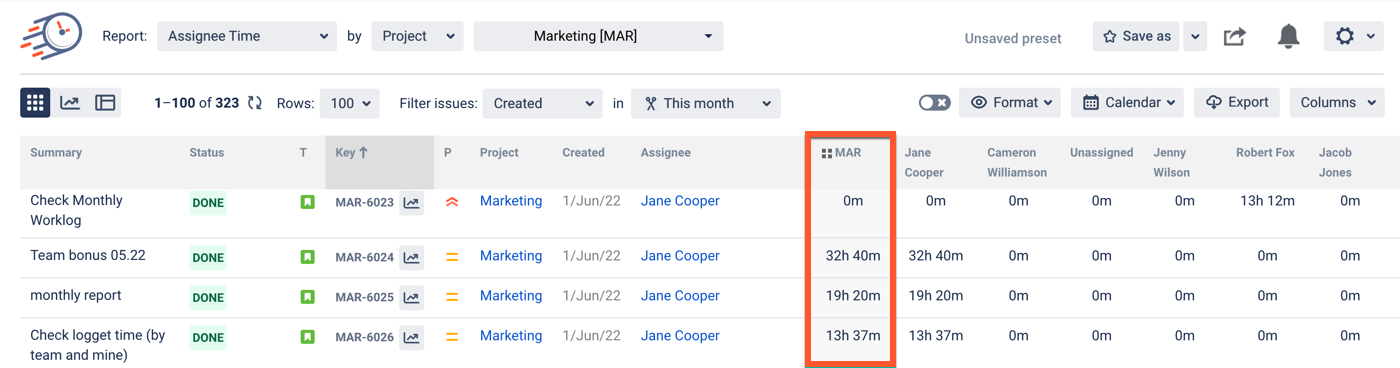
Task: Click the summary 'monthly report'
Action: click(76, 296)
